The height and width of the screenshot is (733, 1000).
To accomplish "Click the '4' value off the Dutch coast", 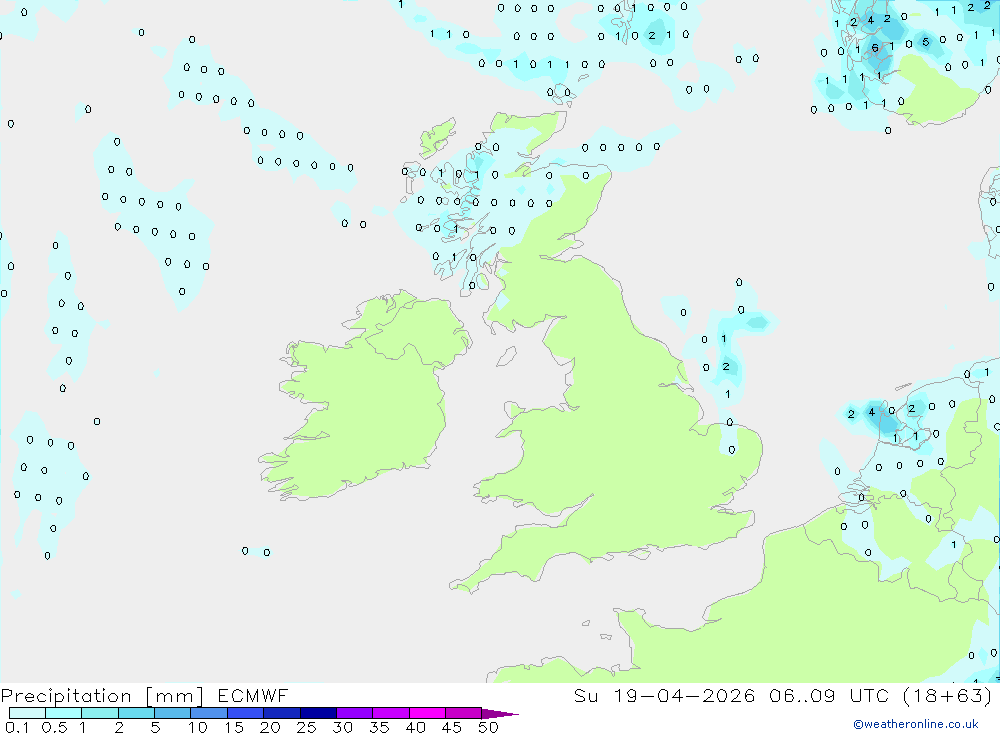I will [871, 412].
